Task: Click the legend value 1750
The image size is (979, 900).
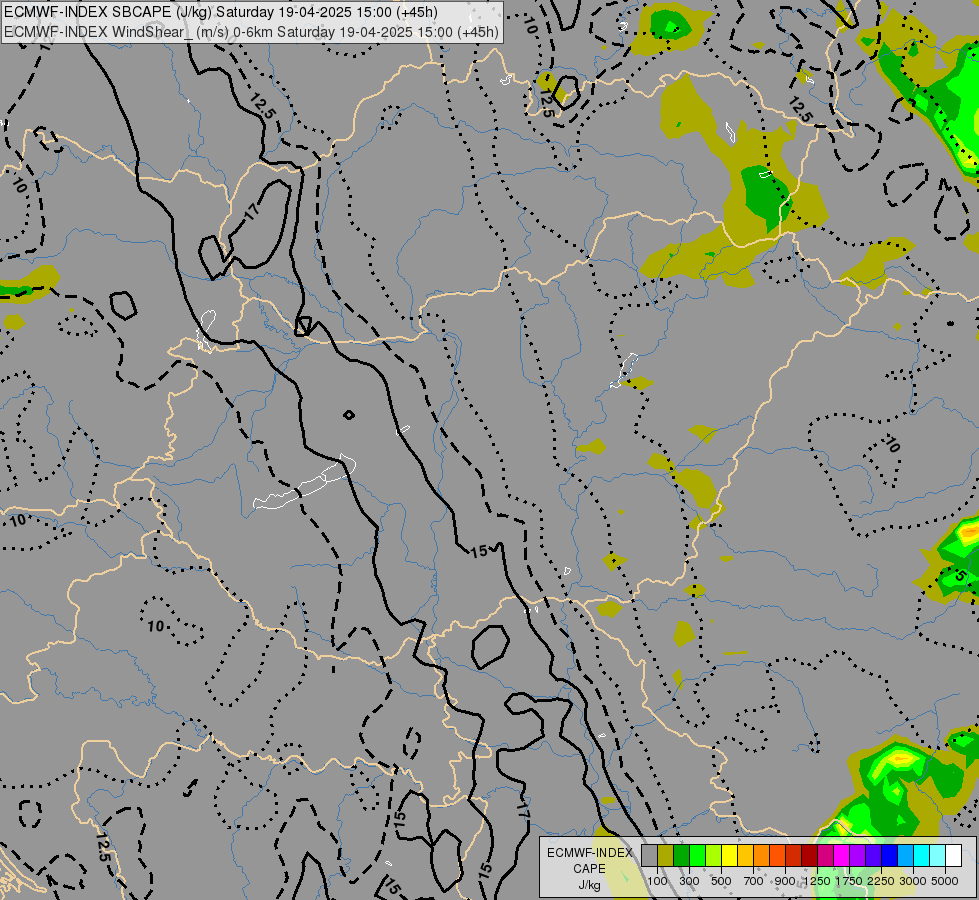Action: click(849, 881)
